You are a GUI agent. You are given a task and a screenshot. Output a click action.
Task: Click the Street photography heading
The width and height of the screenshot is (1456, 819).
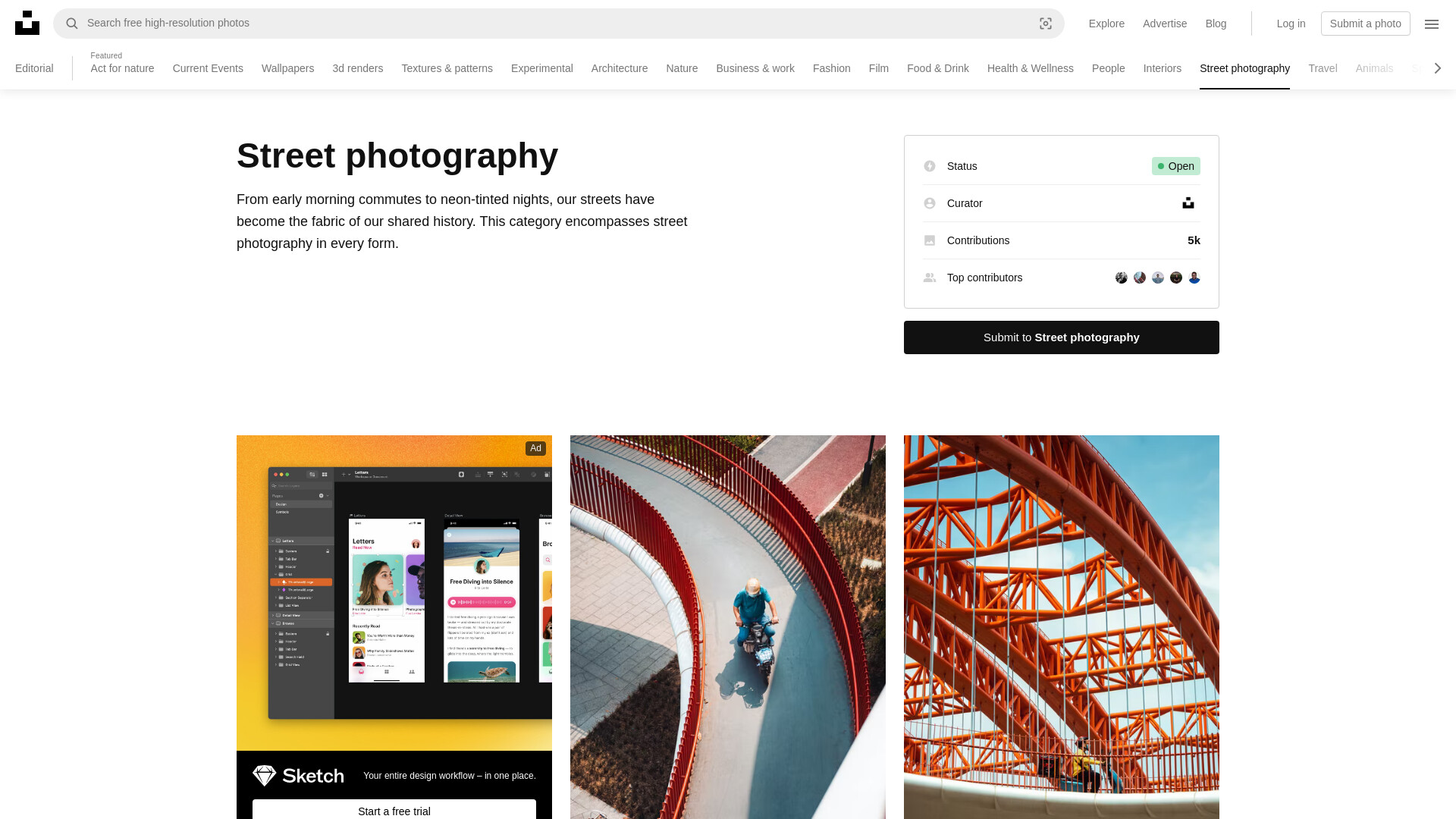[x=397, y=155]
